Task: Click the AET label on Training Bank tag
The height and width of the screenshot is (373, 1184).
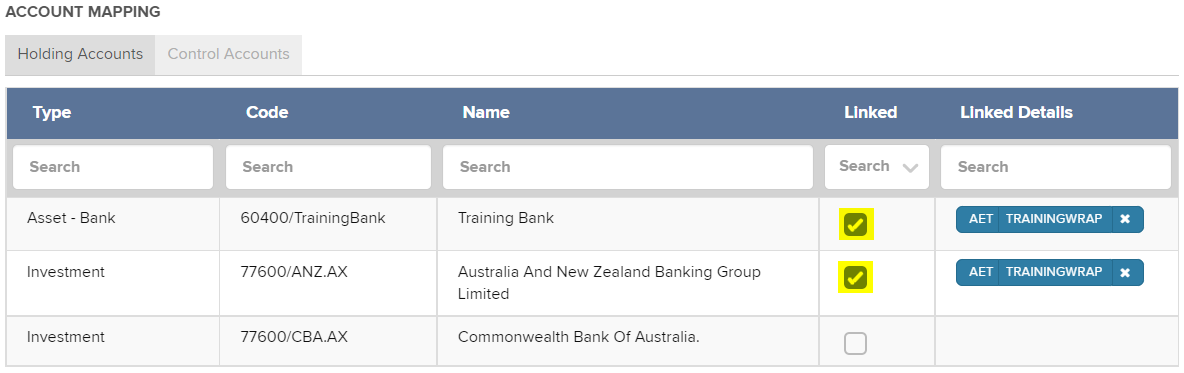Action: coord(980,219)
